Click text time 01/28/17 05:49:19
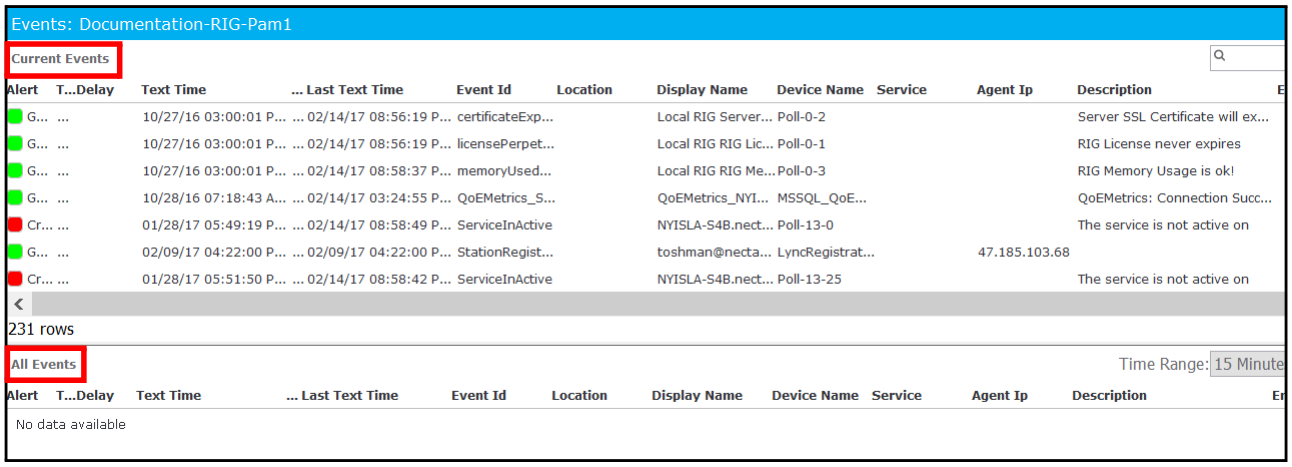 pos(215,225)
